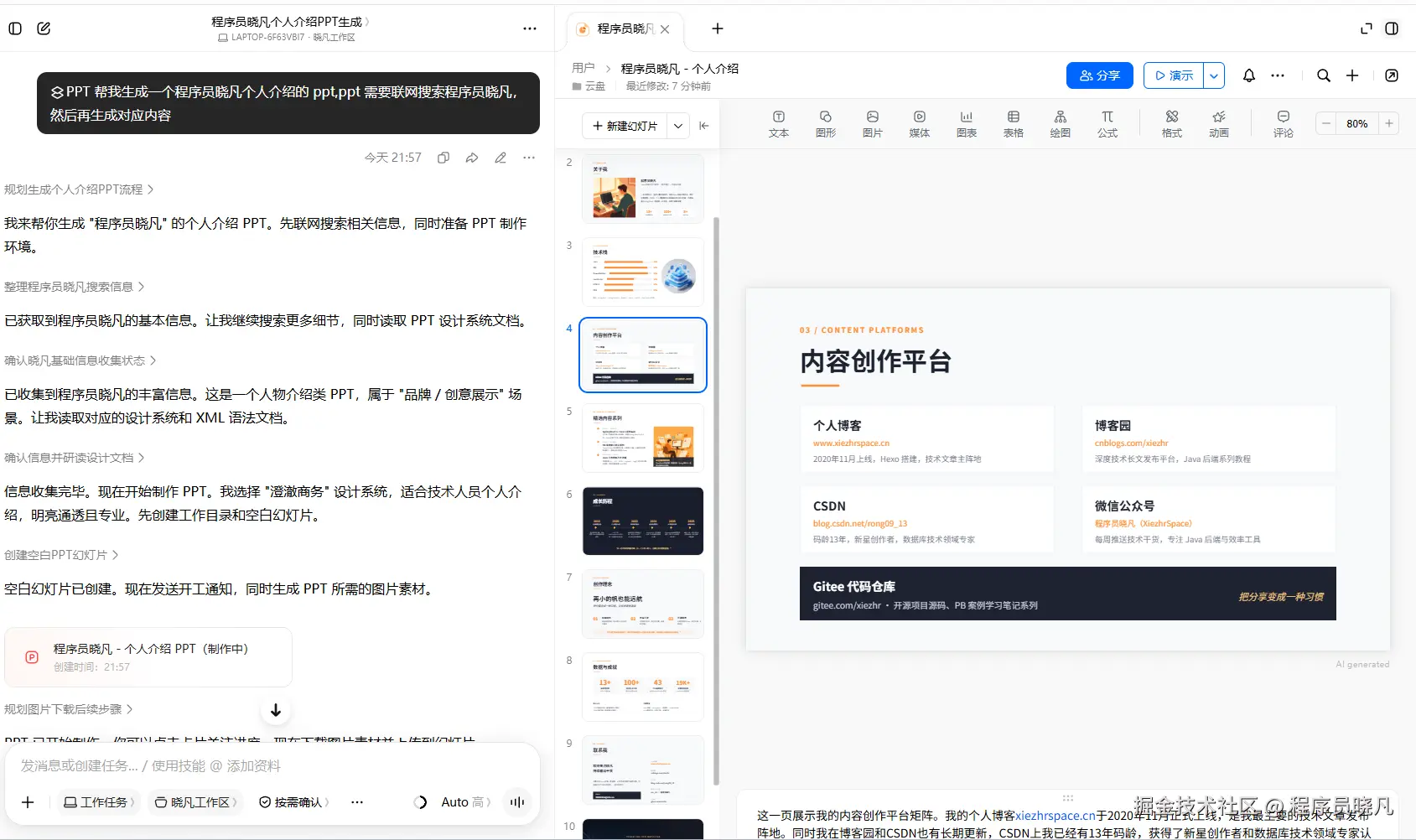Click the expand-to-fullscreen icon at top right
The image size is (1416, 840).
[1367, 29]
